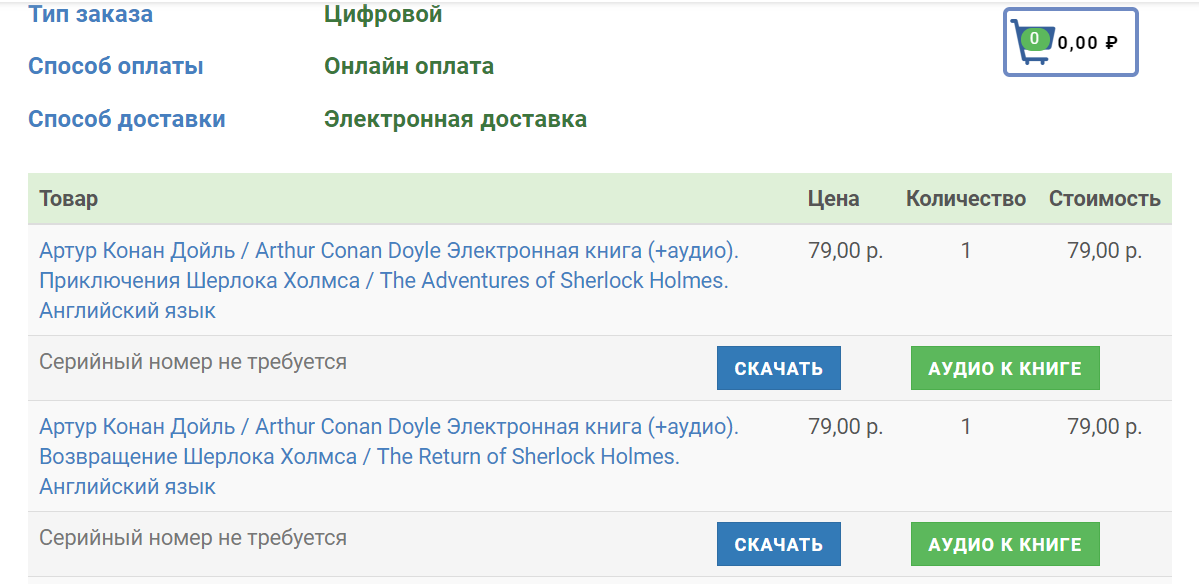Click the green cart item count badge

(1035, 38)
